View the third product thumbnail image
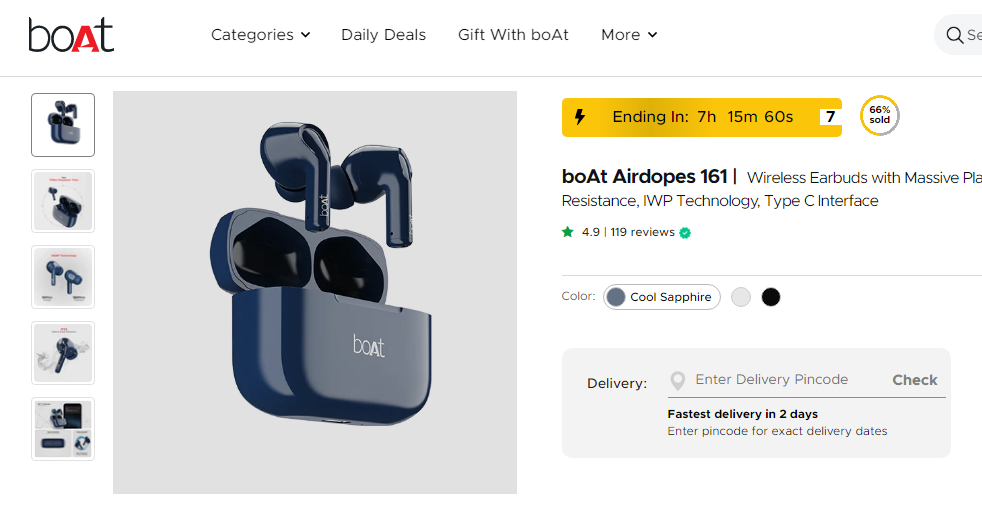 pyautogui.click(x=63, y=277)
